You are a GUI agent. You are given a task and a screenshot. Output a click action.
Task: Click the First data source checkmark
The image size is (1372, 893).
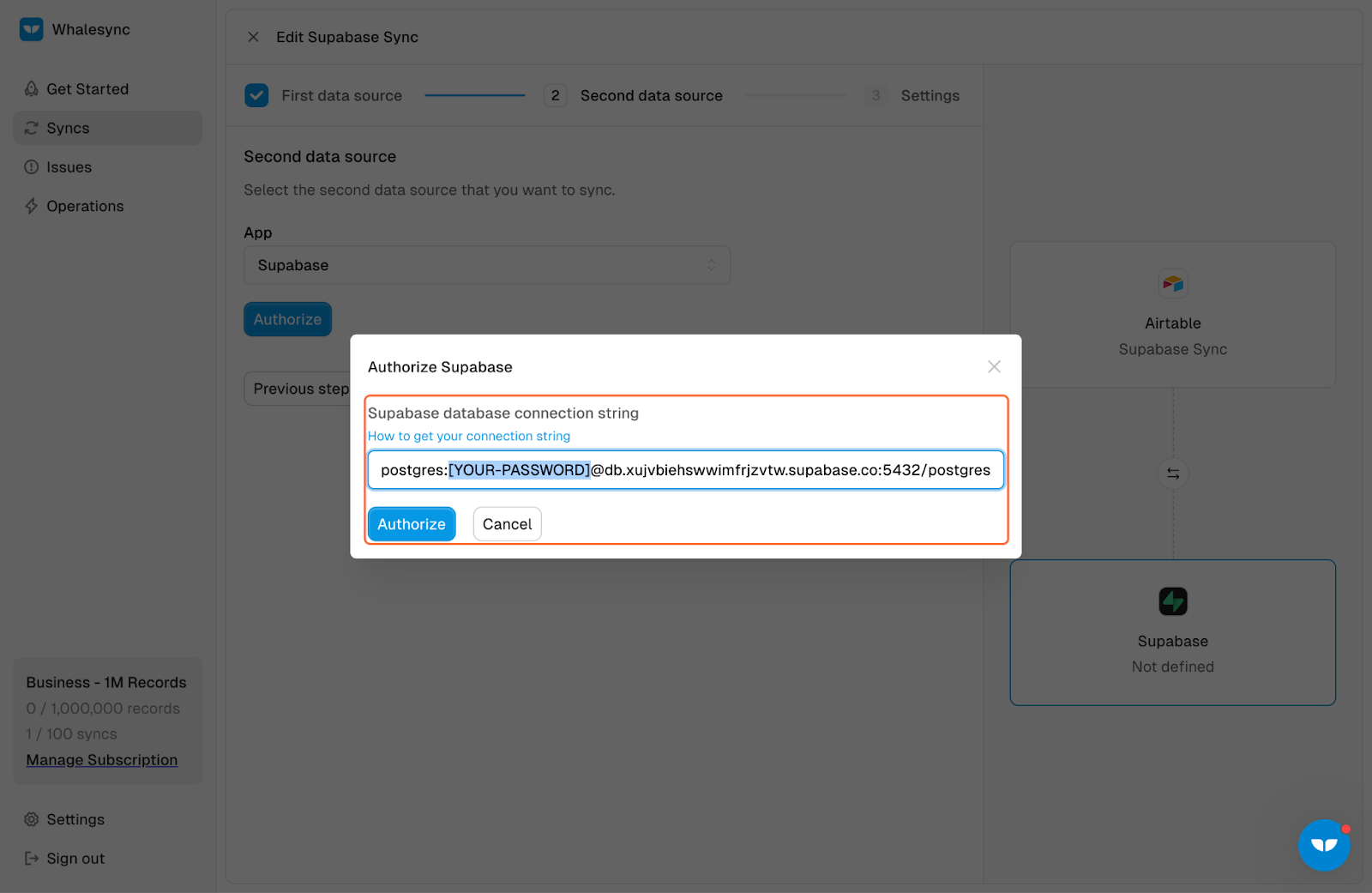pos(256,95)
